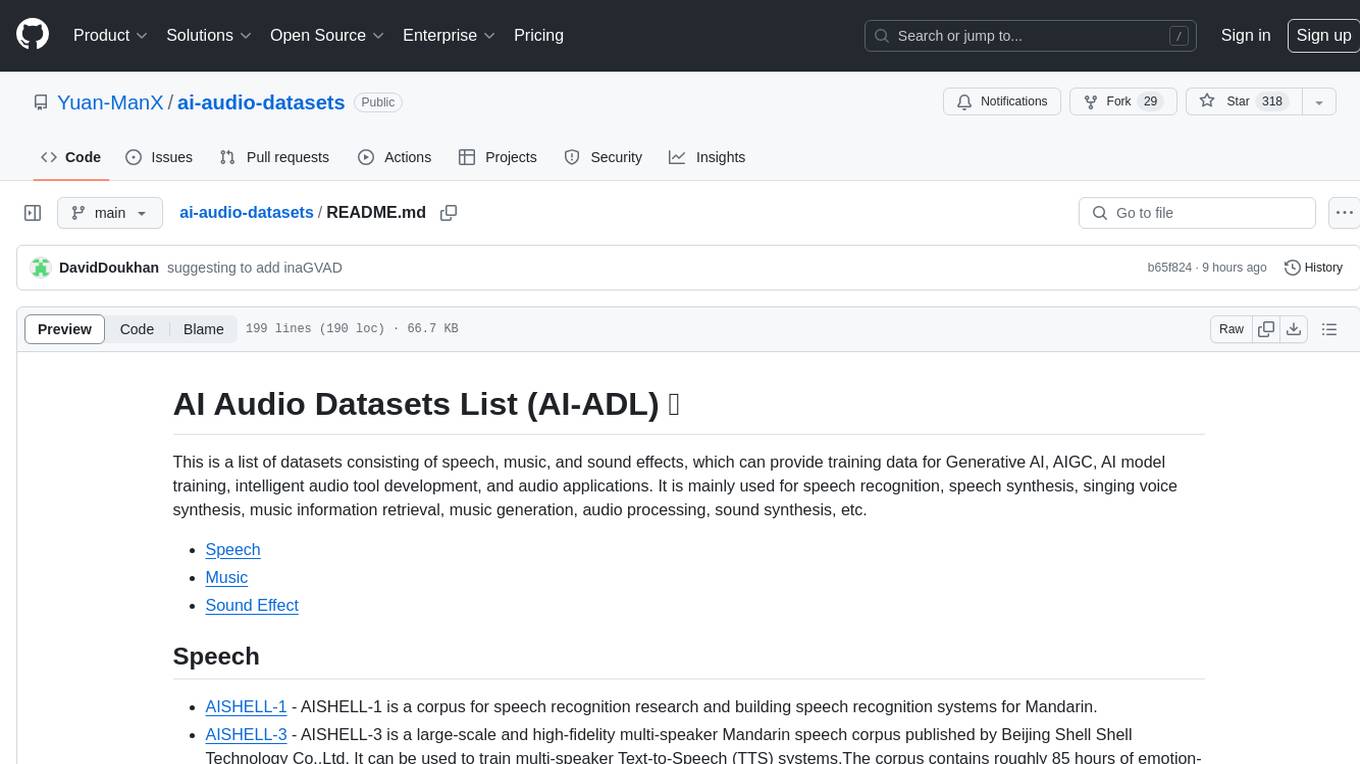Focus the Search or jump to field
1360x764 pixels.
[x=1031, y=36]
